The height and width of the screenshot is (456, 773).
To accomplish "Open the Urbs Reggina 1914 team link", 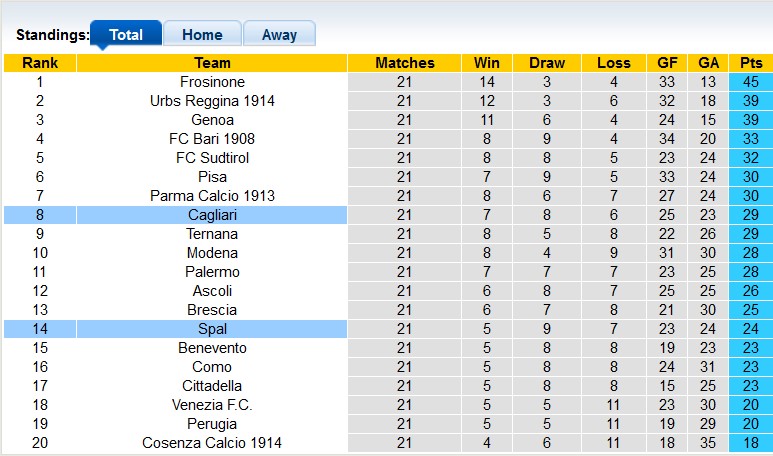I will point(212,101).
